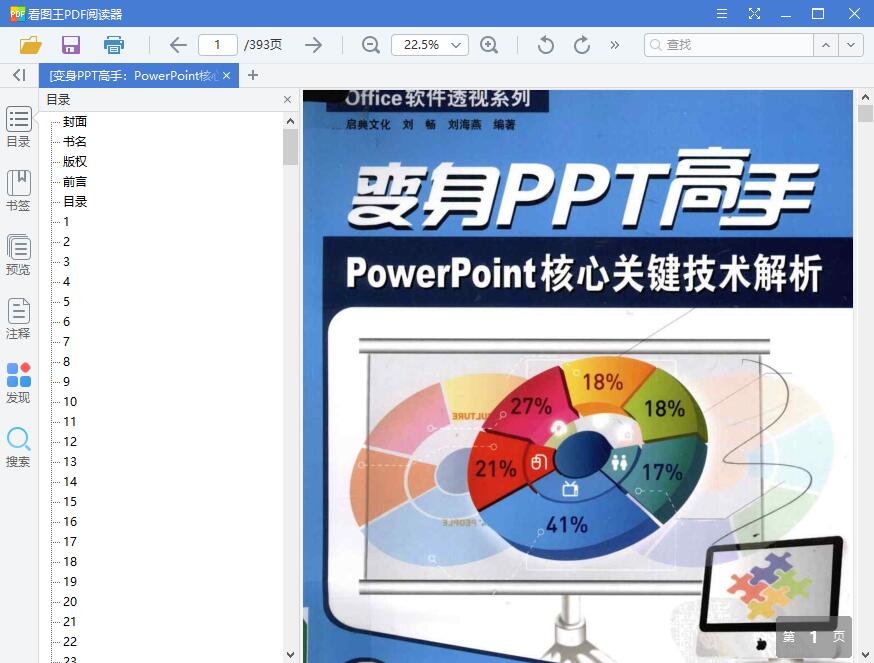Image resolution: width=874 pixels, height=663 pixels.
Task: Open the 注释 annotations panel
Action: [18, 320]
